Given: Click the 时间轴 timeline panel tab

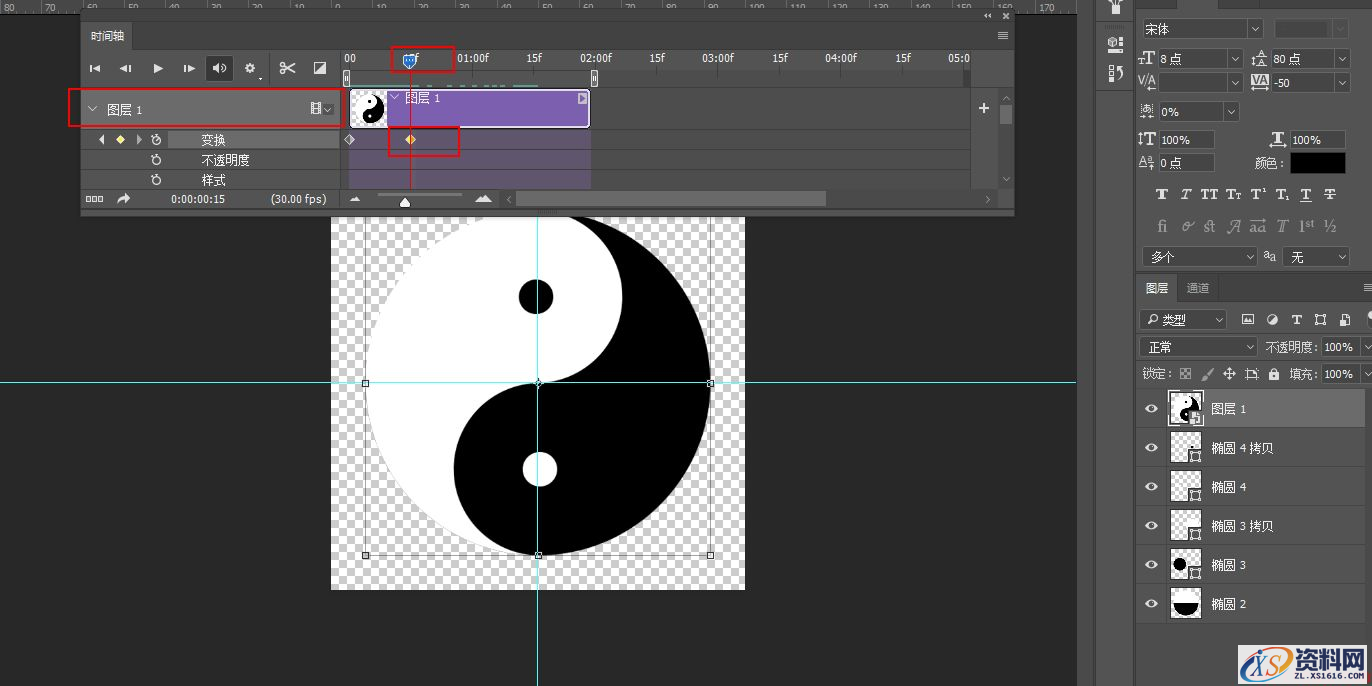Looking at the screenshot, I should click(x=107, y=34).
